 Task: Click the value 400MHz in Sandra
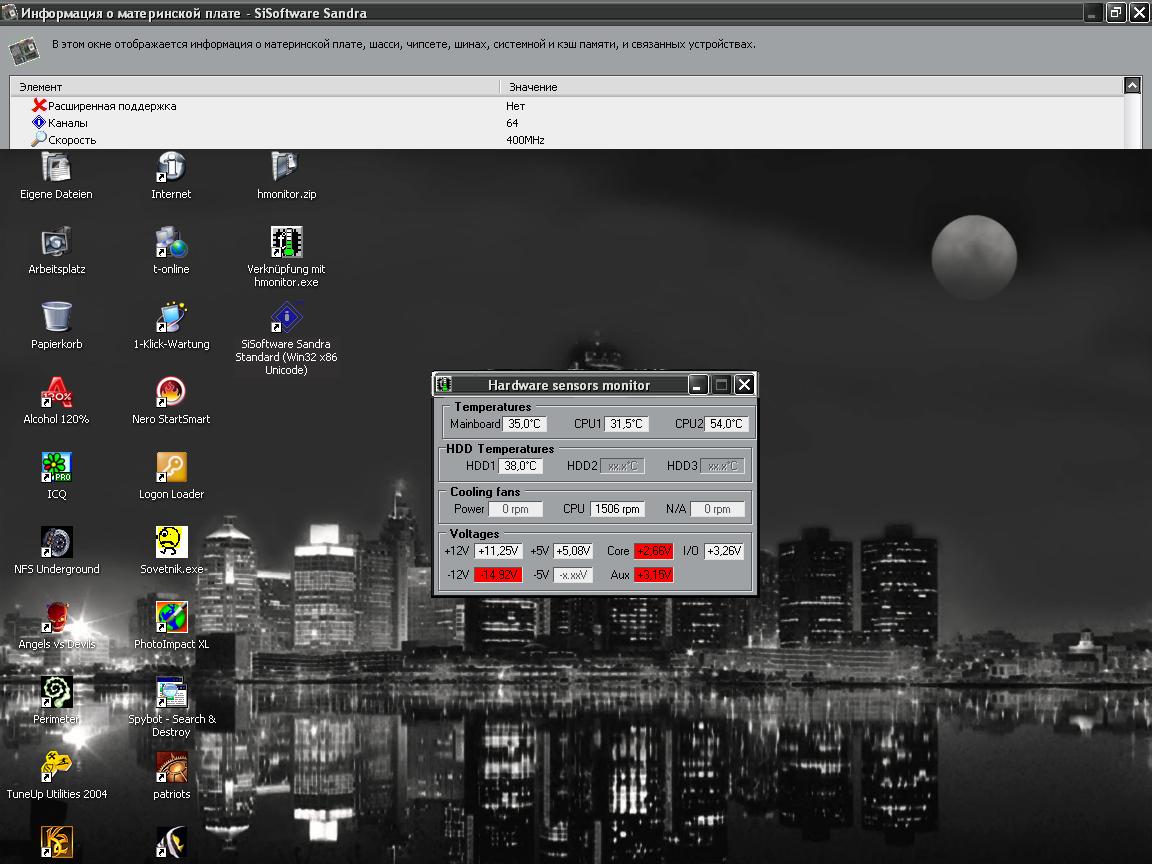coord(525,140)
